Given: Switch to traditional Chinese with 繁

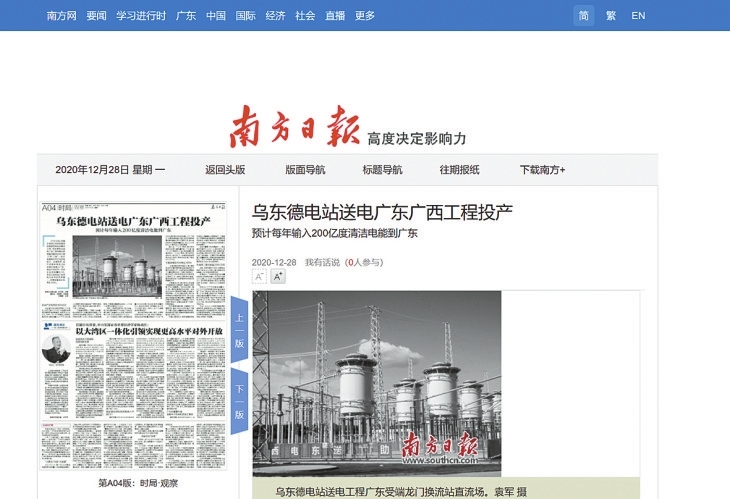Looking at the screenshot, I should (611, 16).
